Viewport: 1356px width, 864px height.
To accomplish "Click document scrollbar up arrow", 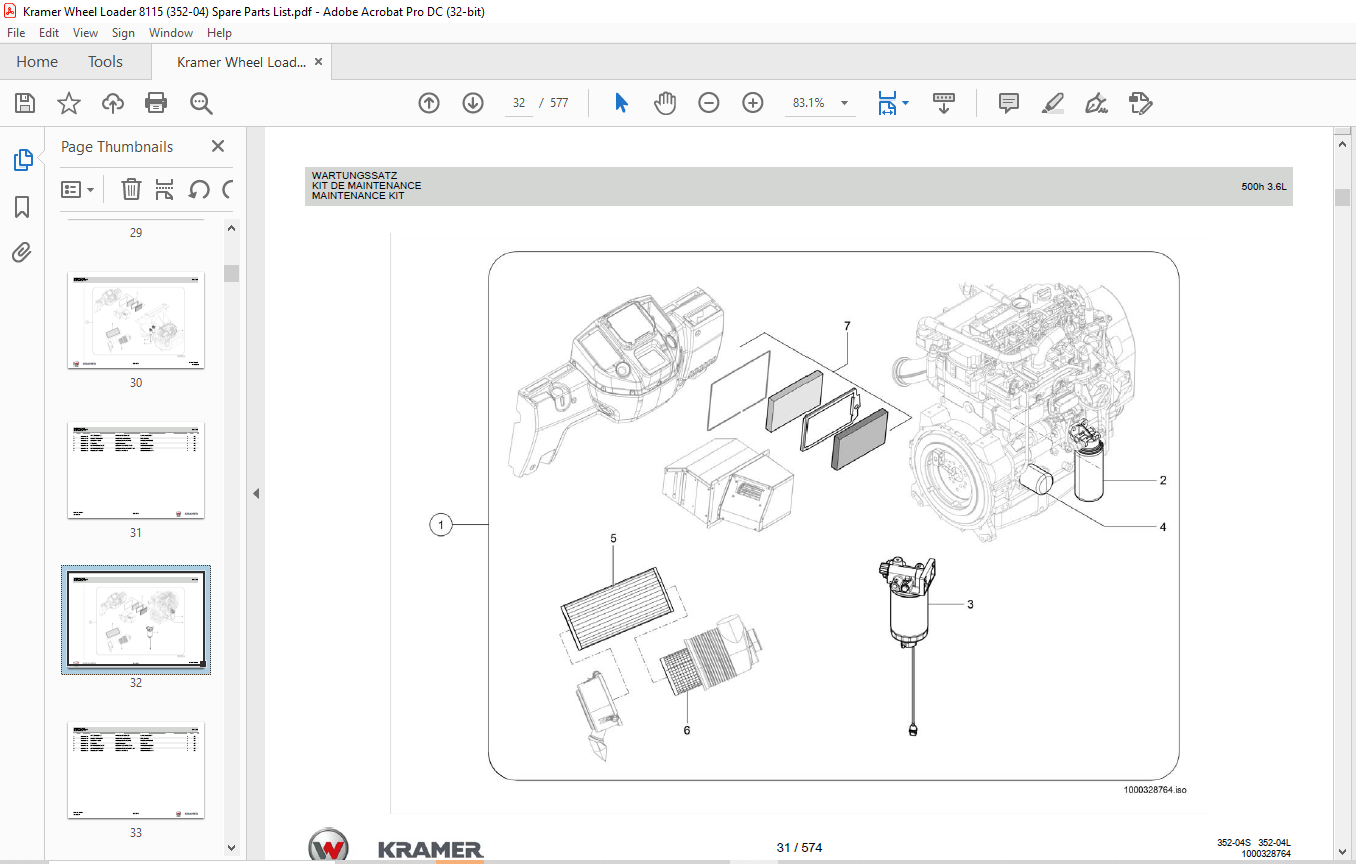I will point(1342,144).
